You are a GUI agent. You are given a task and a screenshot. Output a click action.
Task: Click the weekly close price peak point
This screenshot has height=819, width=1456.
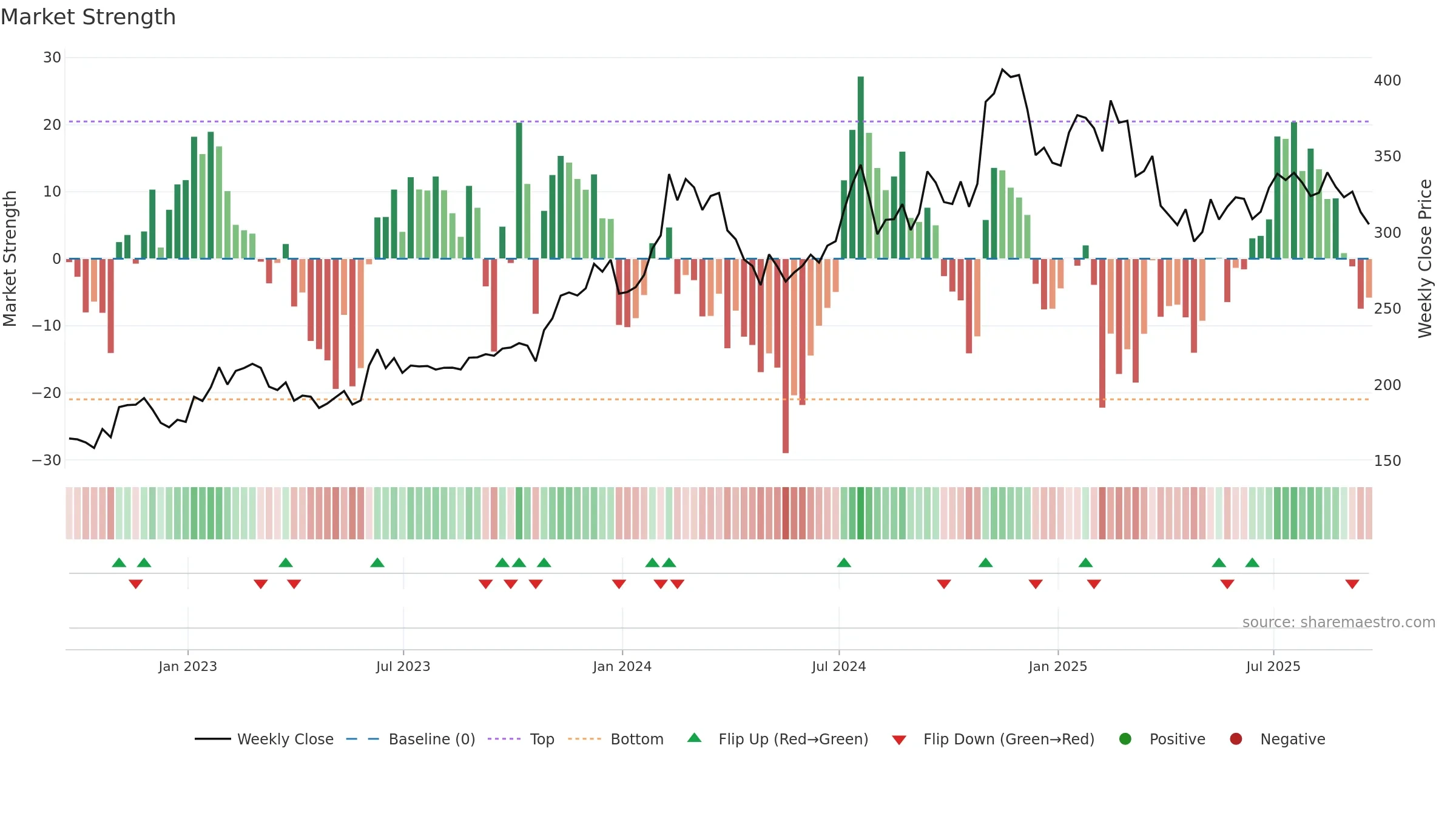pos(1002,69)
